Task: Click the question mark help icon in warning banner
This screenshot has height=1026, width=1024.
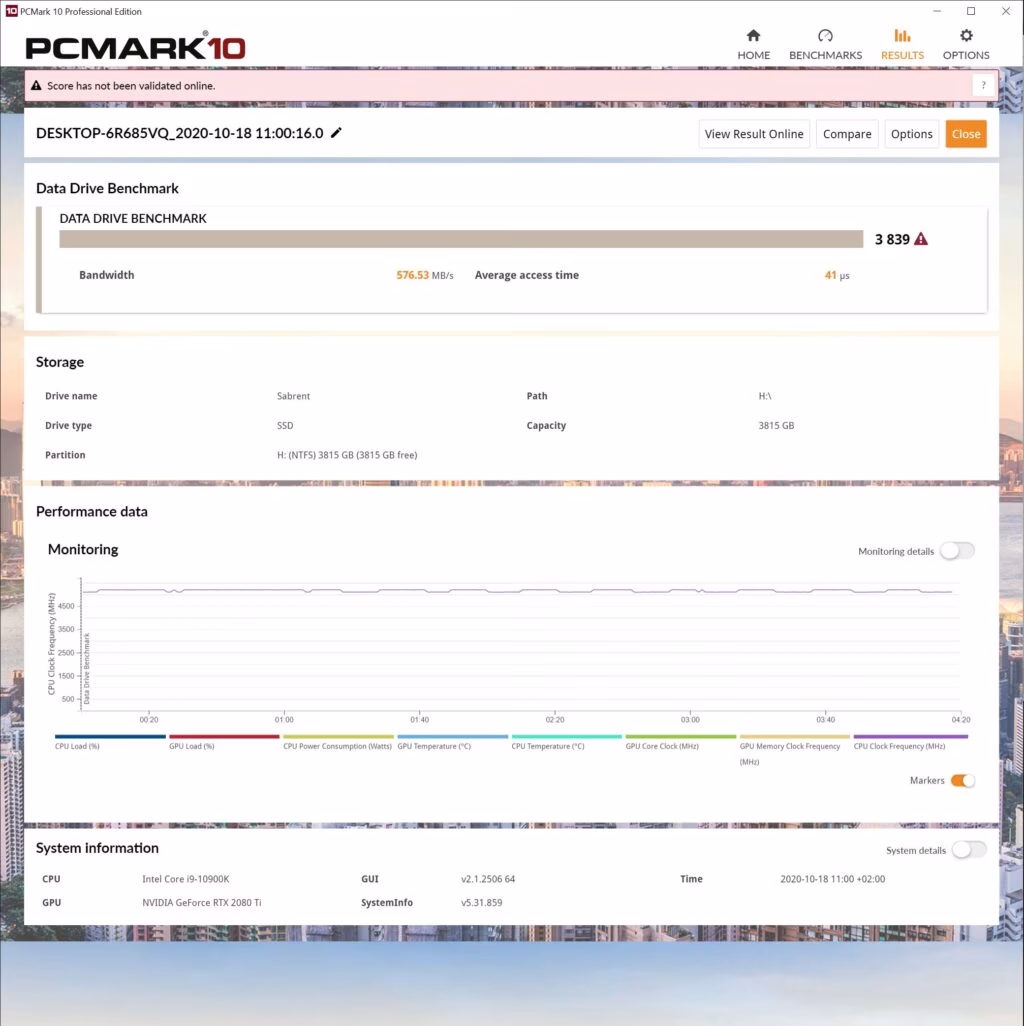Action: click(983, 86)
